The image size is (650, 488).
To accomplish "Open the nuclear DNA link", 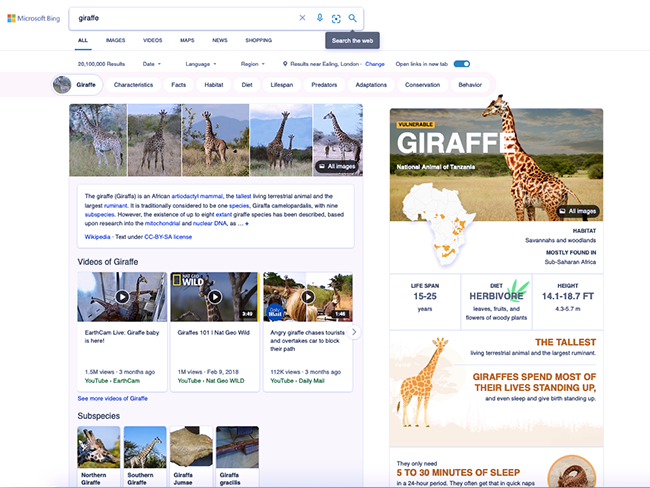I will (210, 223).
